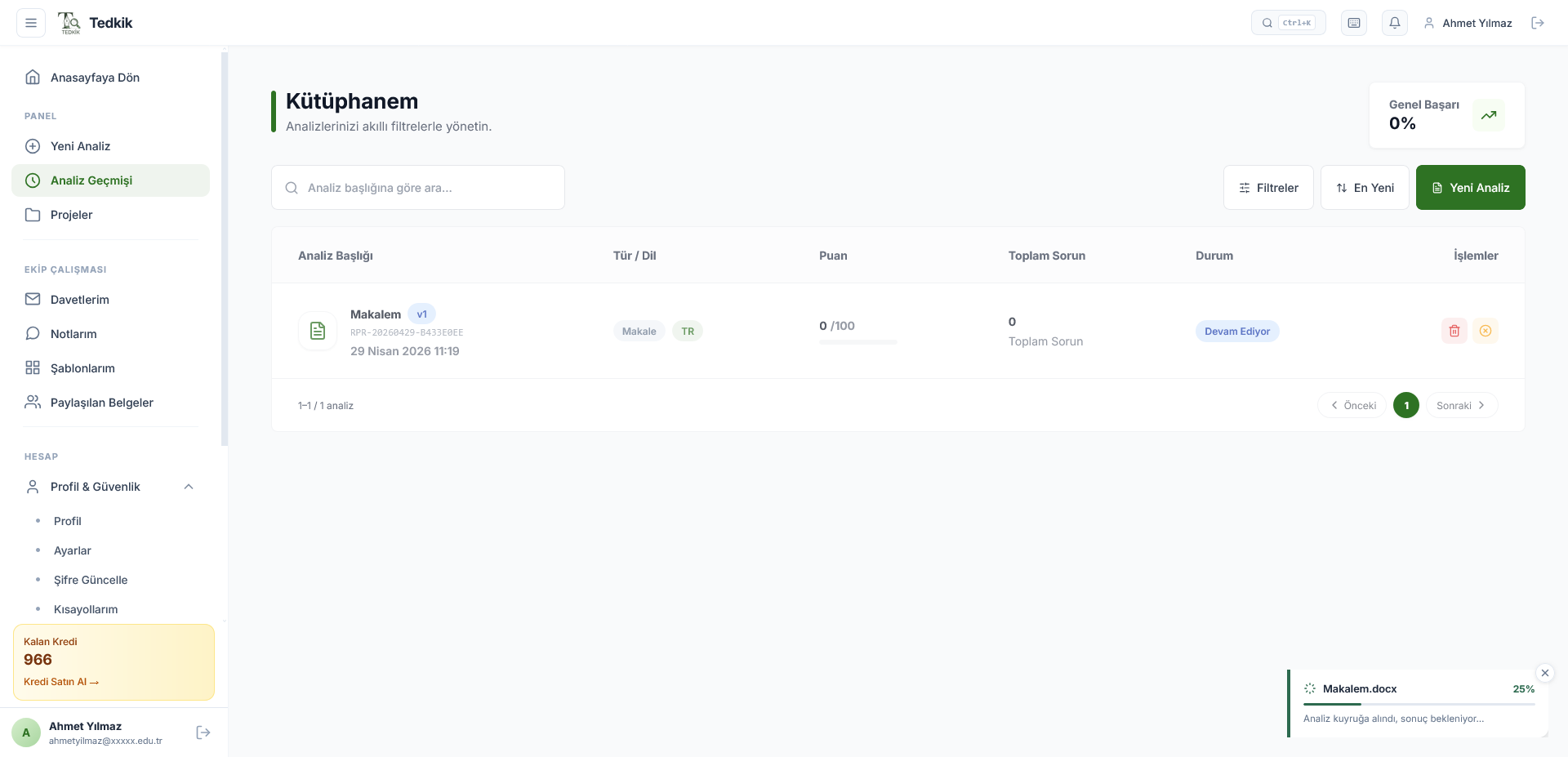
Task: Focus the Analiz başlığına göre ara field
Action: tap(418, 188)
